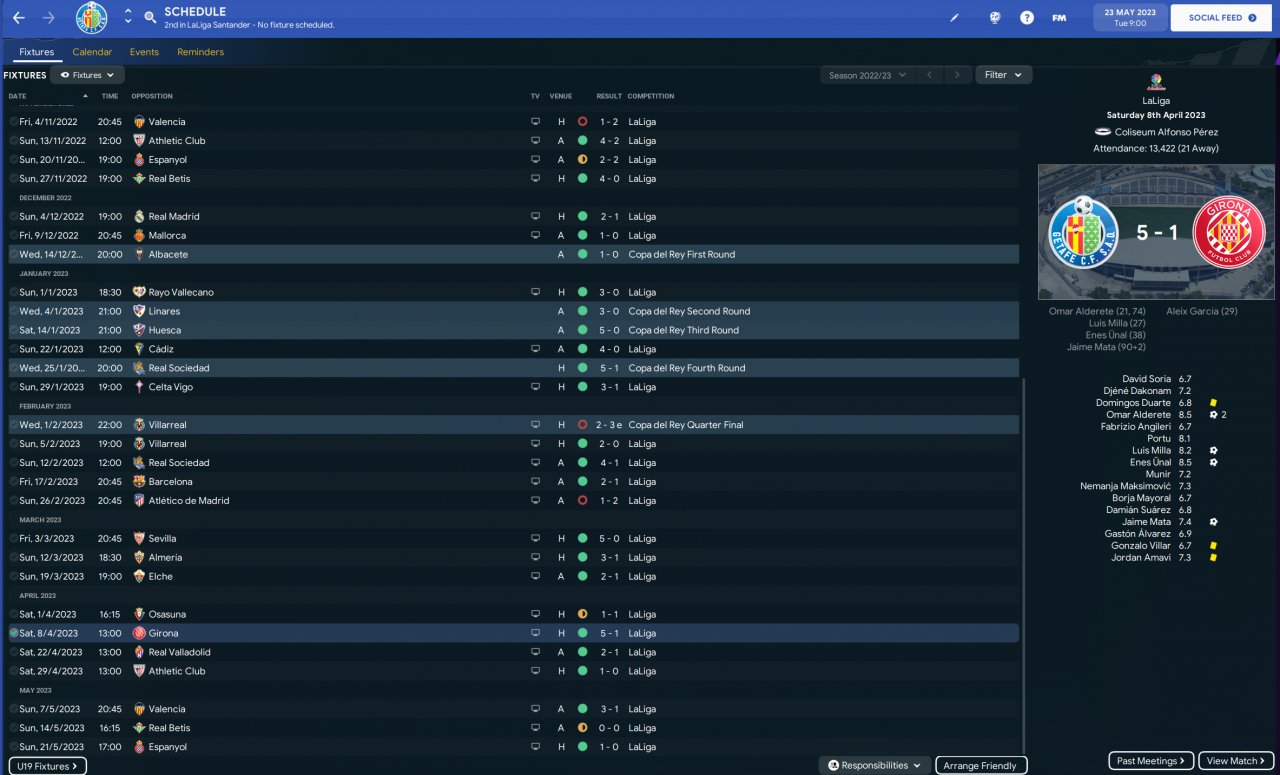
Task: Switch to the Fixtures tab
Action: pos(37,52)
